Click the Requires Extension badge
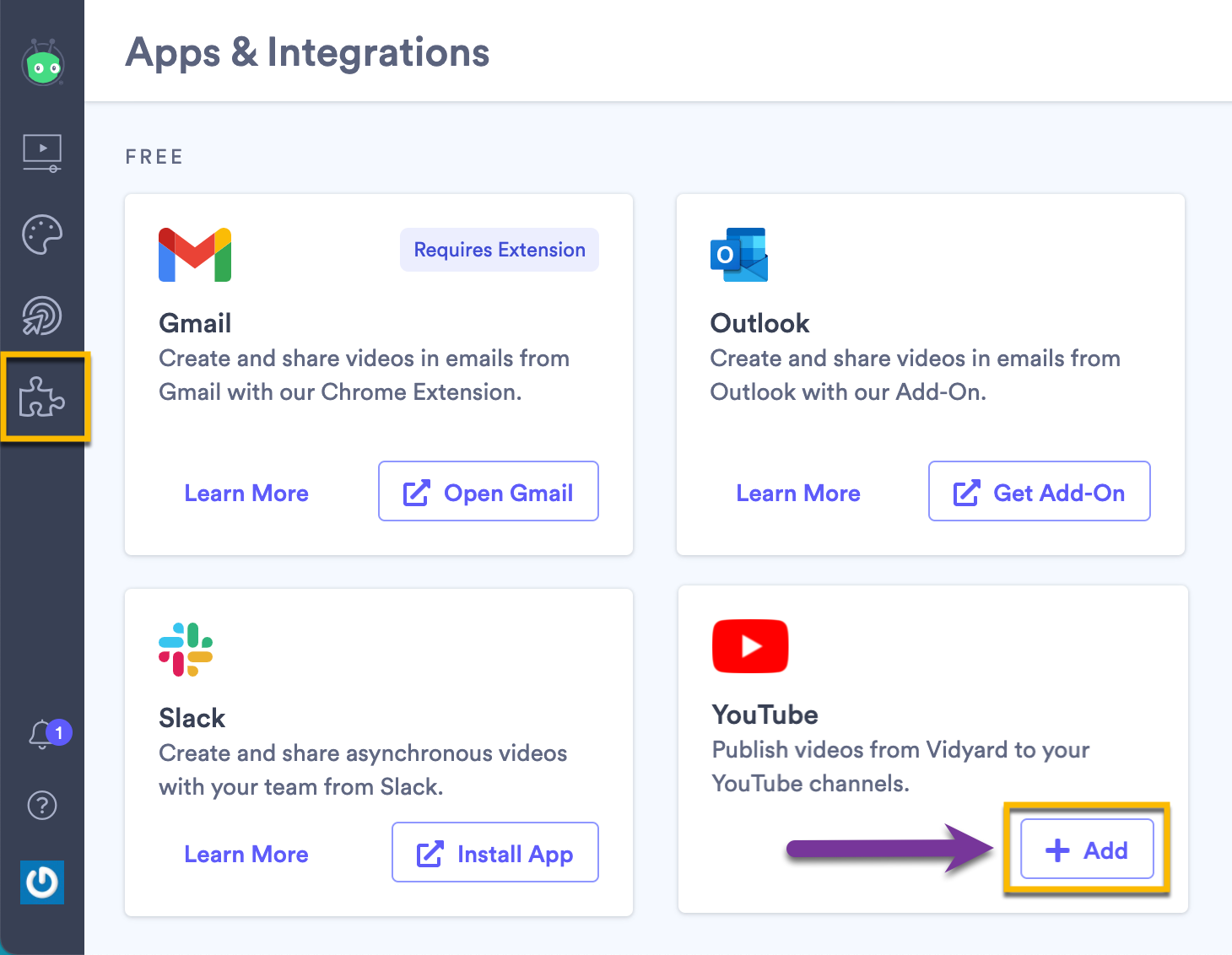Viewport: 1232px width, 955px height. coord(500,250)
